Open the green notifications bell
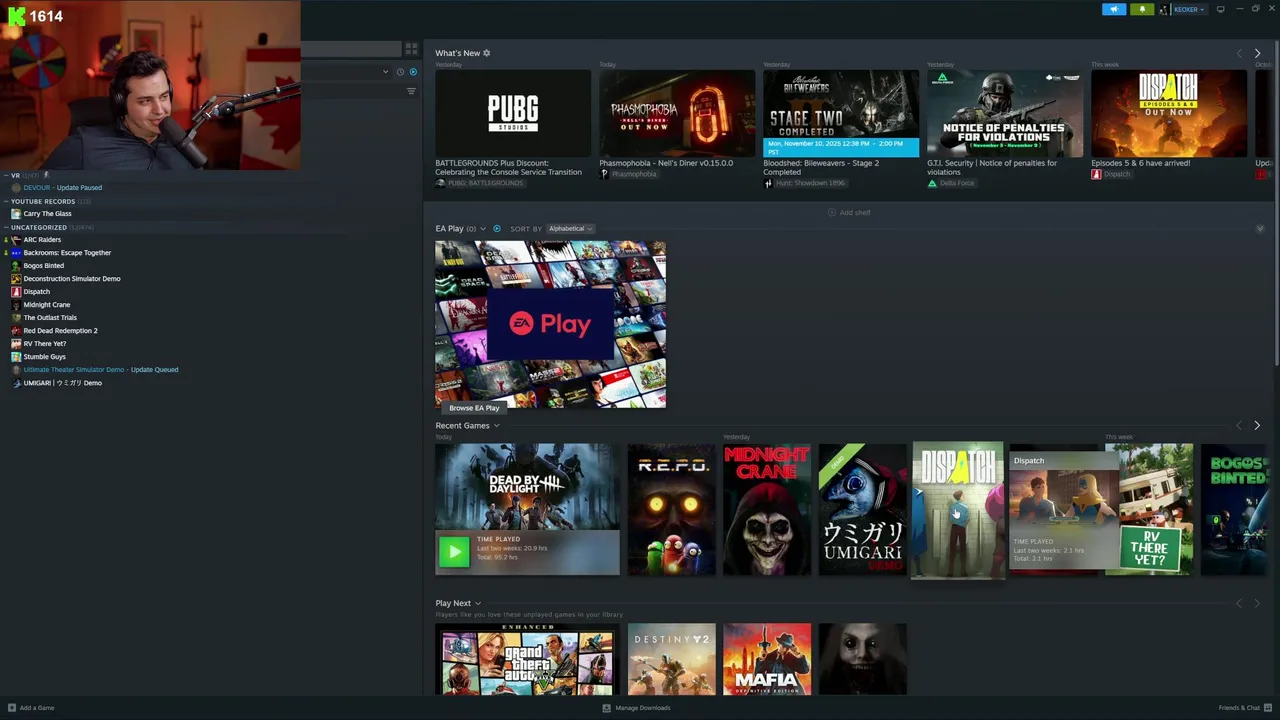The width and height of the screenshot is (1280, 720). pos(1142,9)
